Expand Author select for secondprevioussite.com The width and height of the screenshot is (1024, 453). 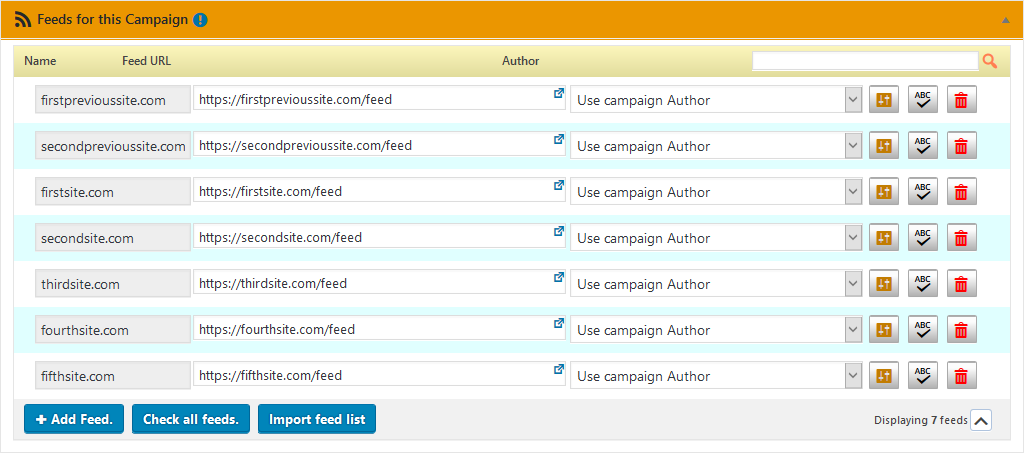coord(716,146)
